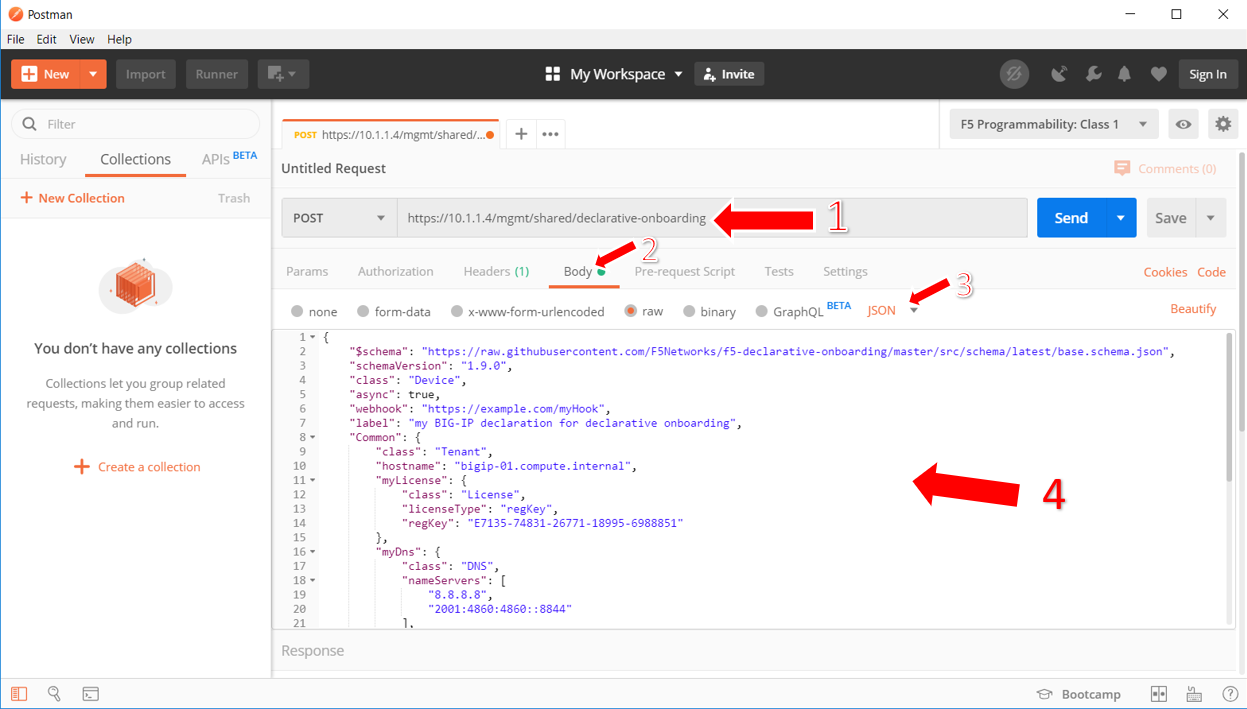This screenshot has width=1247, height=709.
Task: Open new window button icon
Action: [283, 74]
